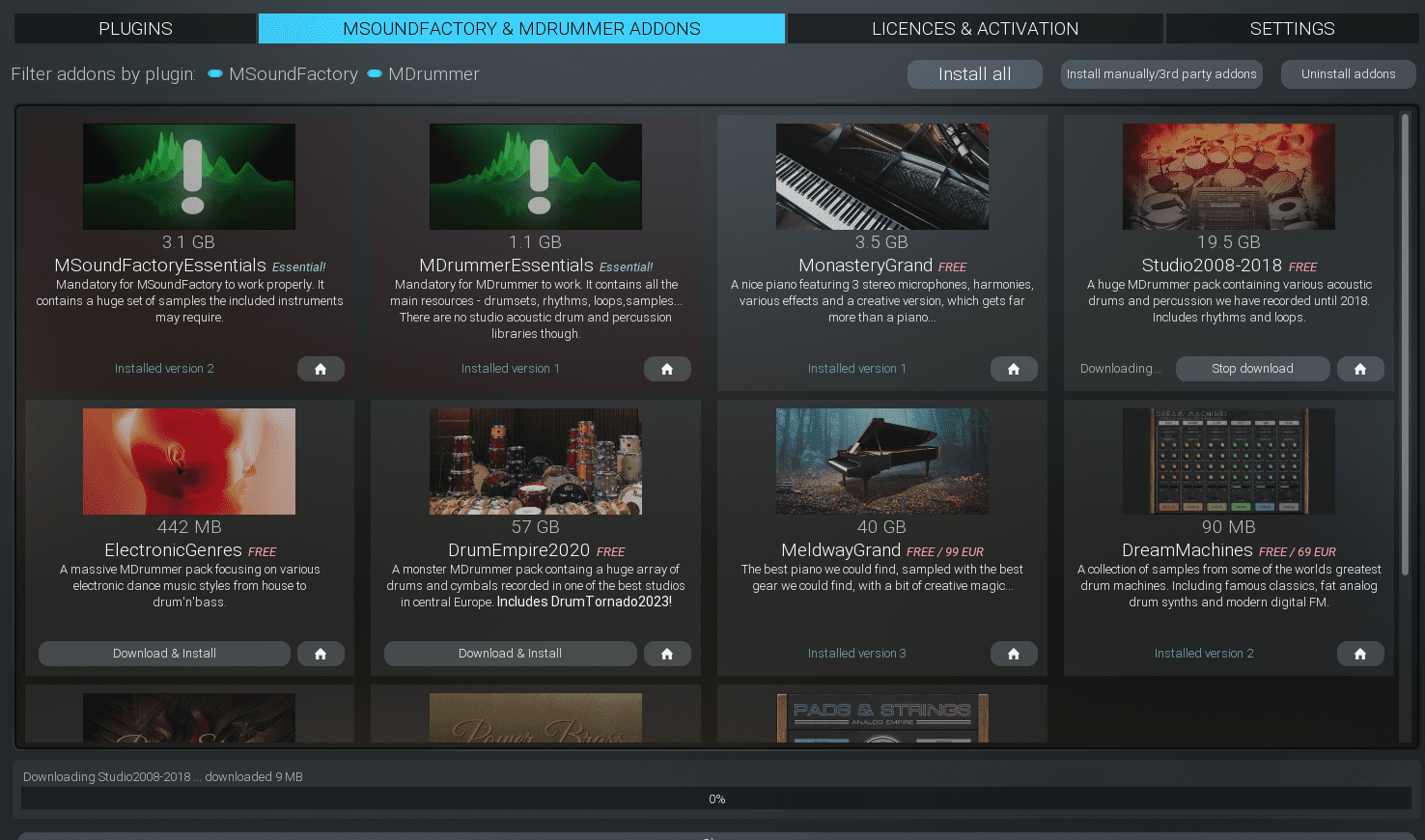This screenshot has width=1425, height=840.
Task: Click 'Installed version 2' under MSoundFactoryEssentials
Action: pos(164,369)
